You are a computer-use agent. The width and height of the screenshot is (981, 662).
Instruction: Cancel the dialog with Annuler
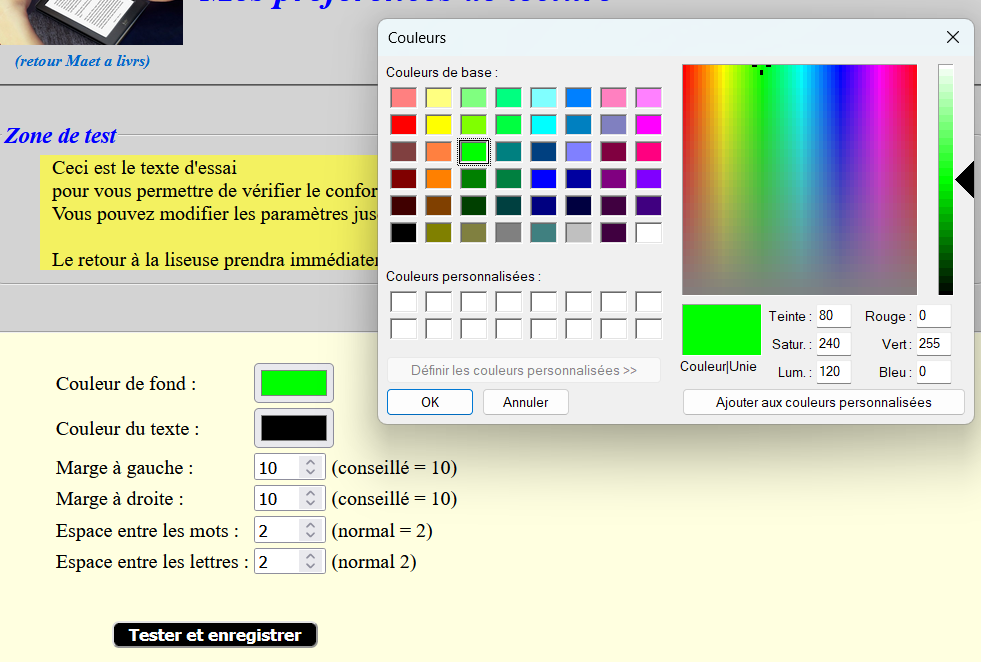click(x=526, y=402)
